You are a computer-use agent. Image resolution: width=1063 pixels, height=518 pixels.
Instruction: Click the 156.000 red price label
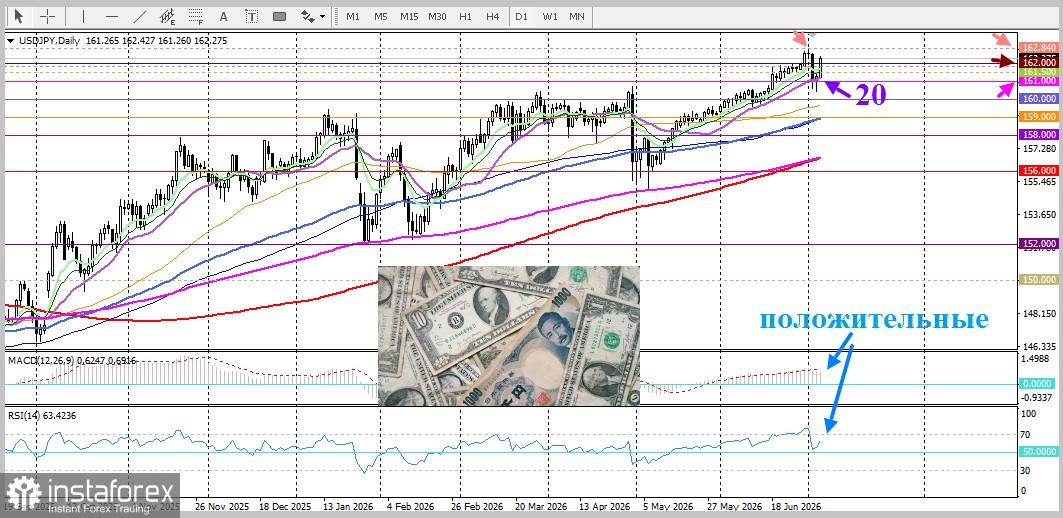(x=1038, y=171)
